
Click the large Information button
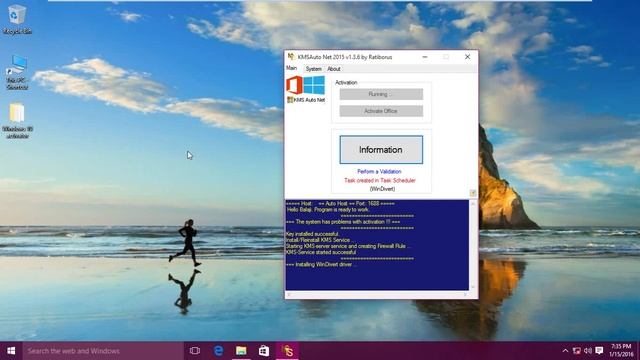381,150
